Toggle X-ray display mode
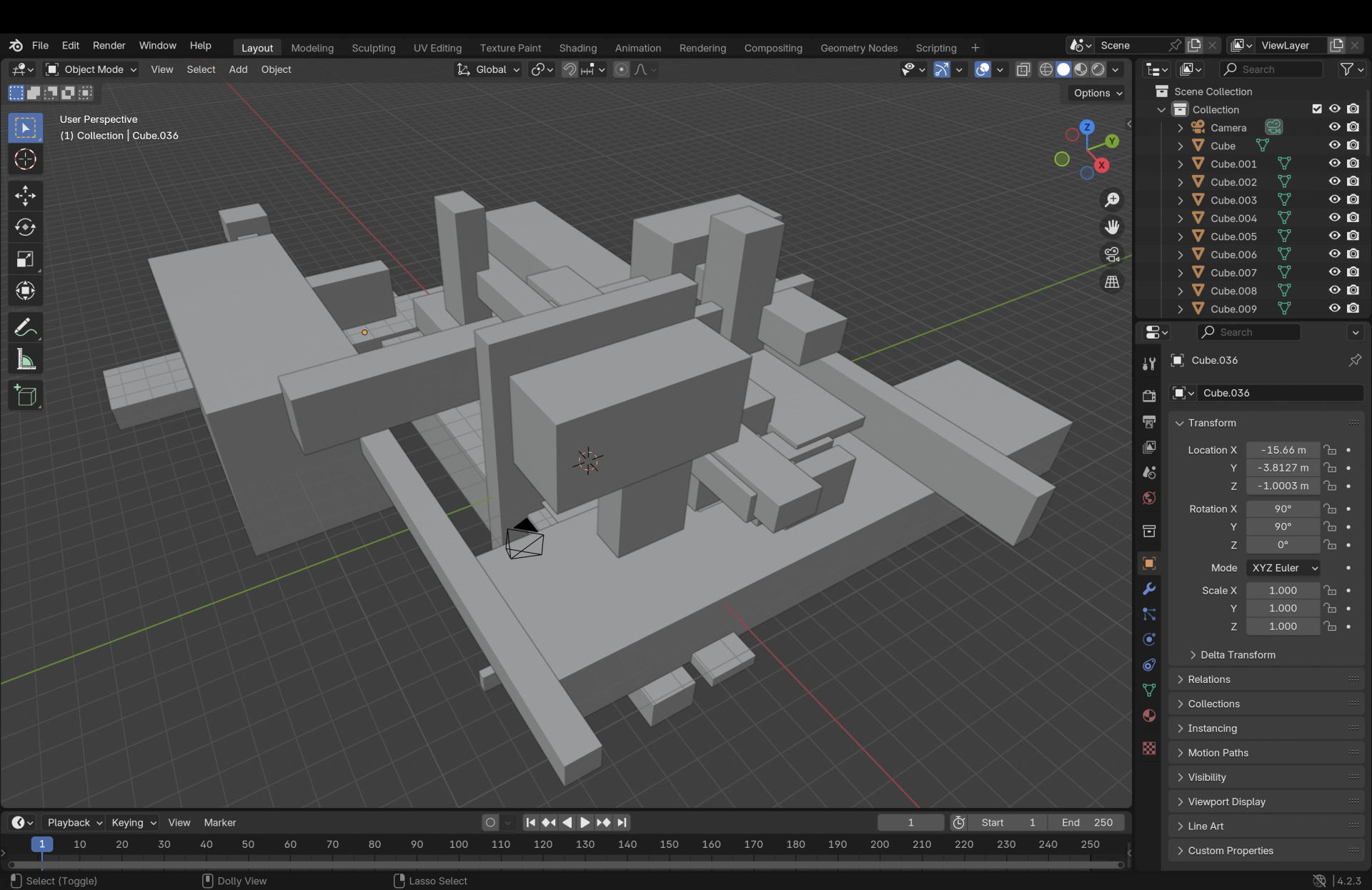The height and width of the screenshot is (890, 1372). point(1023,69)
